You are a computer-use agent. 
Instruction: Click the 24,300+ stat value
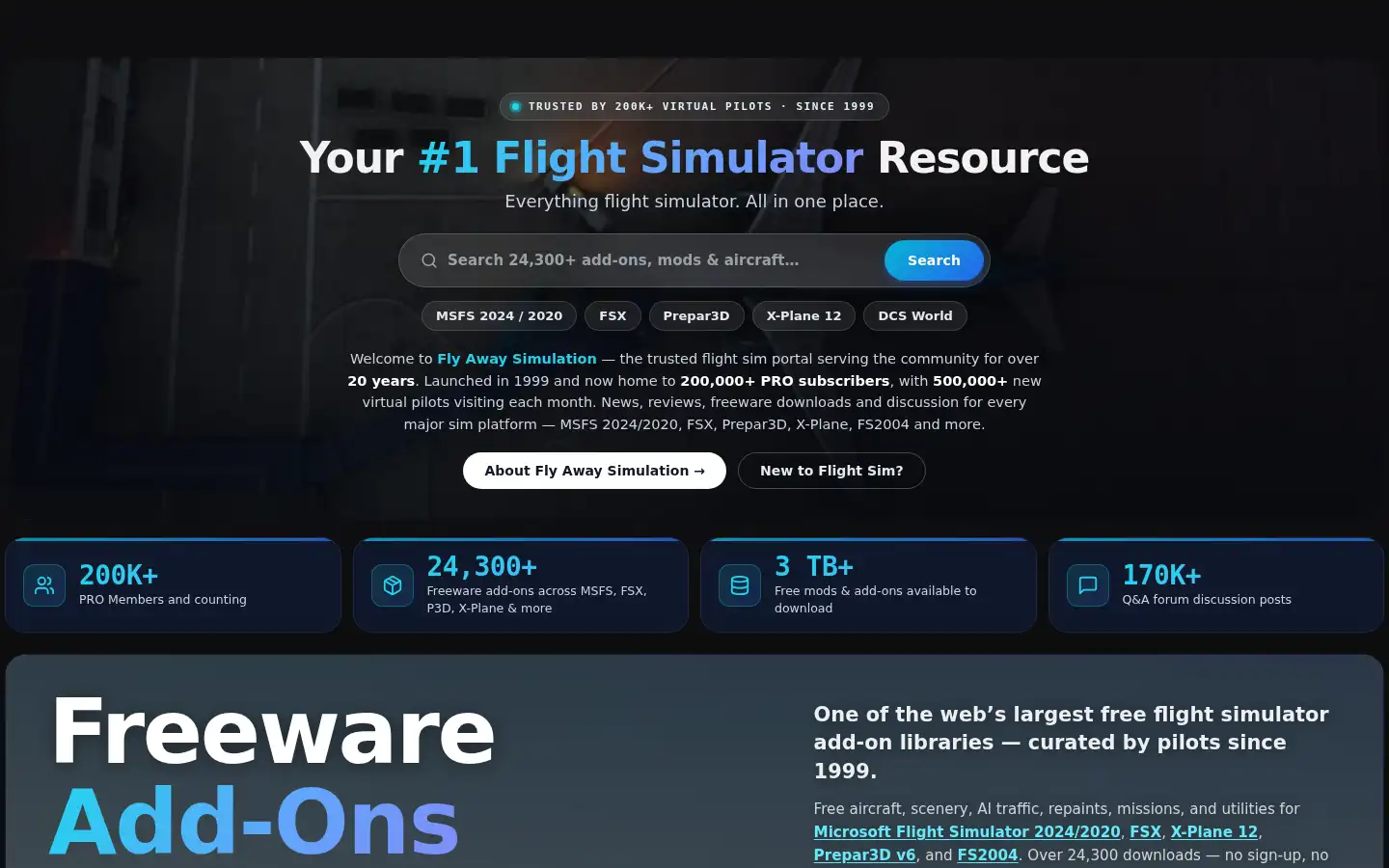(x=482, y=566)
